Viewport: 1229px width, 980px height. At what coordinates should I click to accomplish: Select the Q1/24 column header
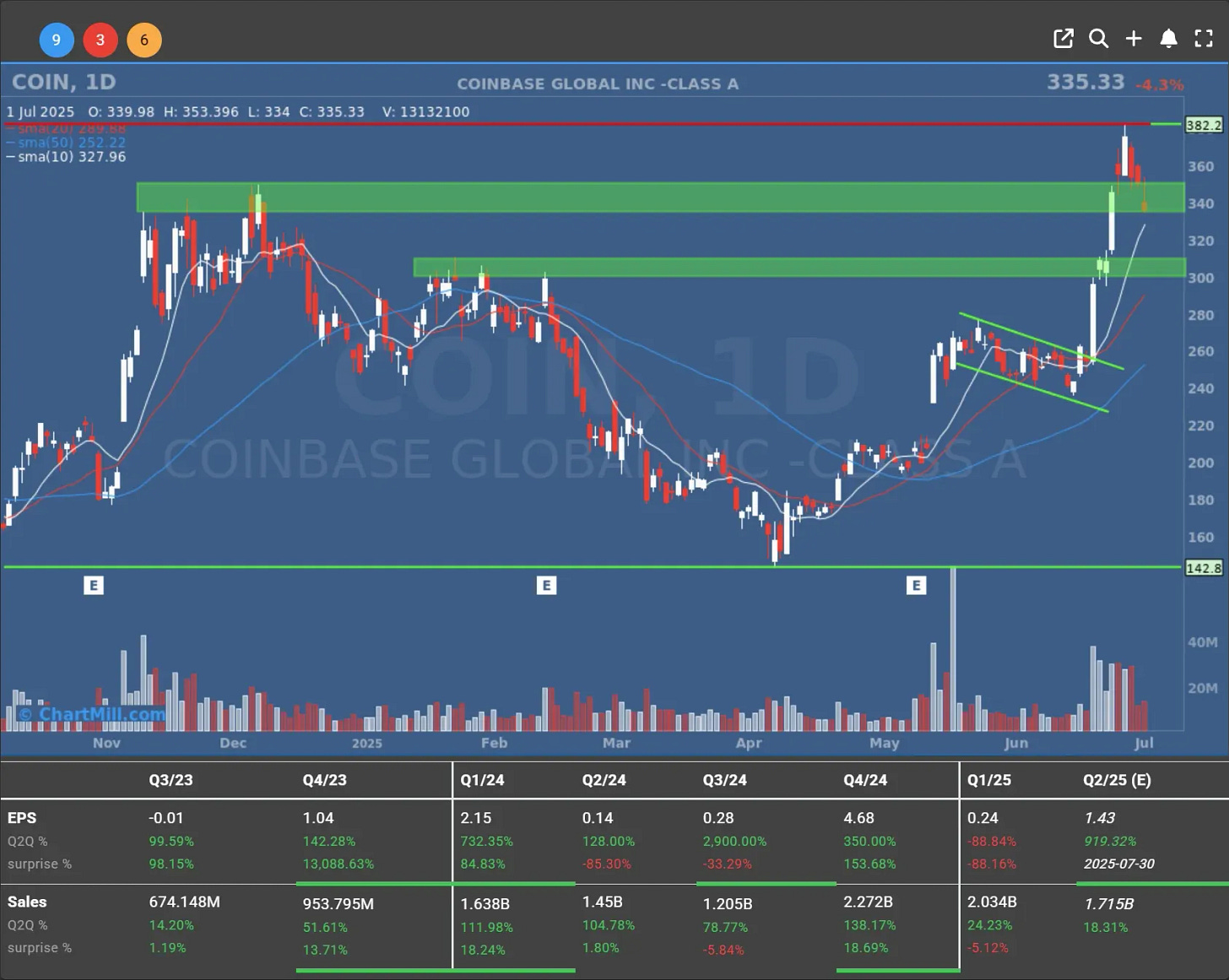[482, 780]
